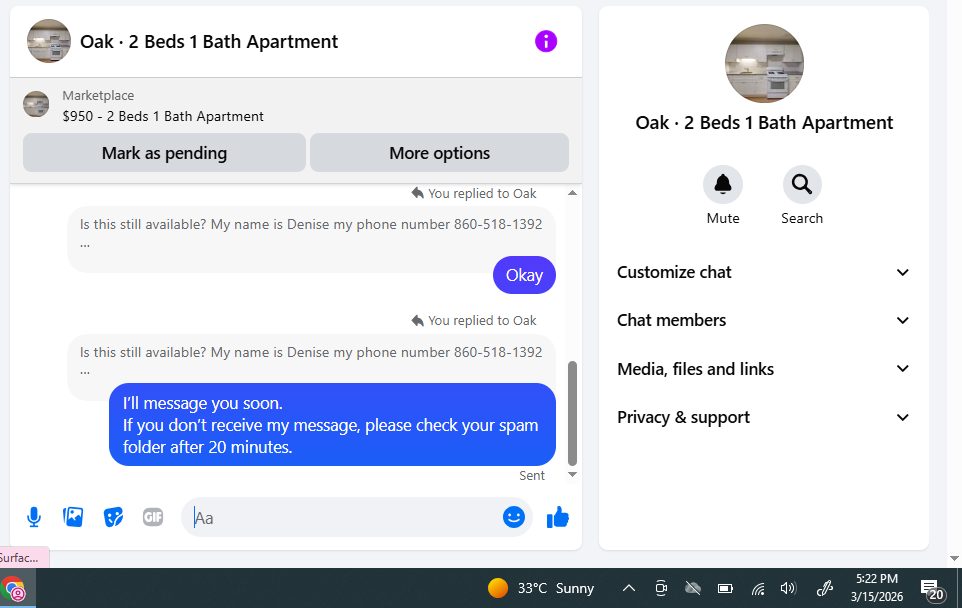Click the pink 'Surfac...' tooltip label
Viewport: 962px width, 608px height.
point(24,558)
